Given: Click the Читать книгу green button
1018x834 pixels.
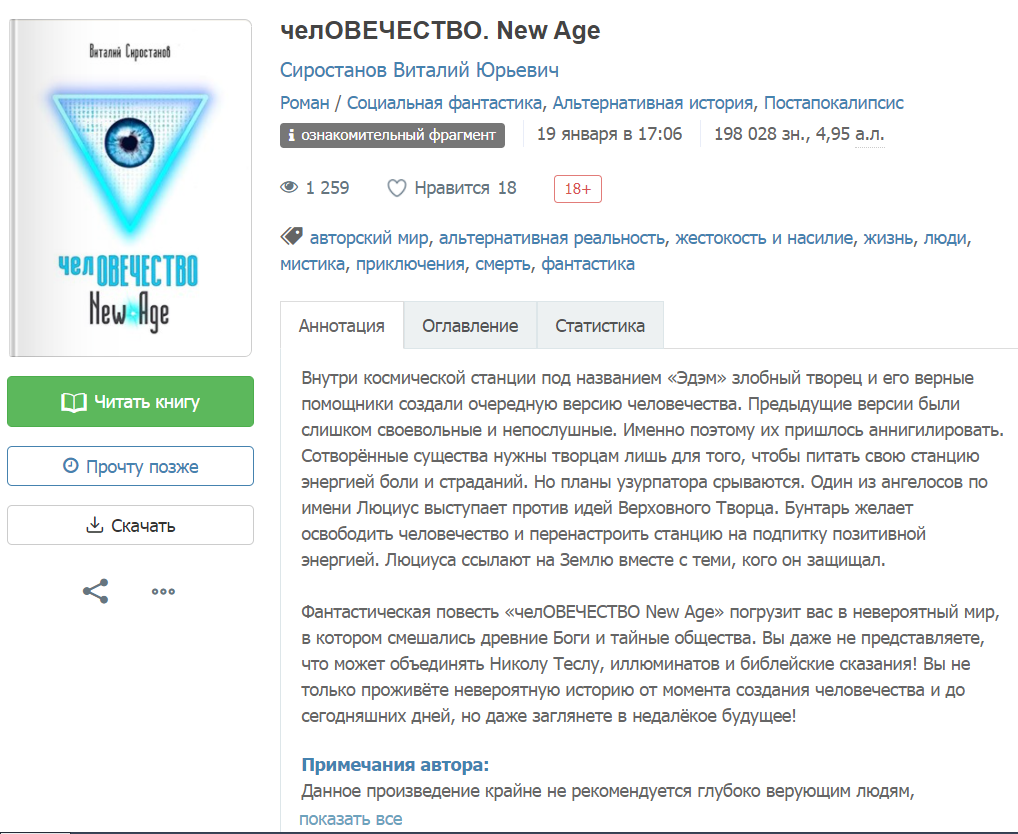Looking at the screenshot, I should [x=130, y=402].
